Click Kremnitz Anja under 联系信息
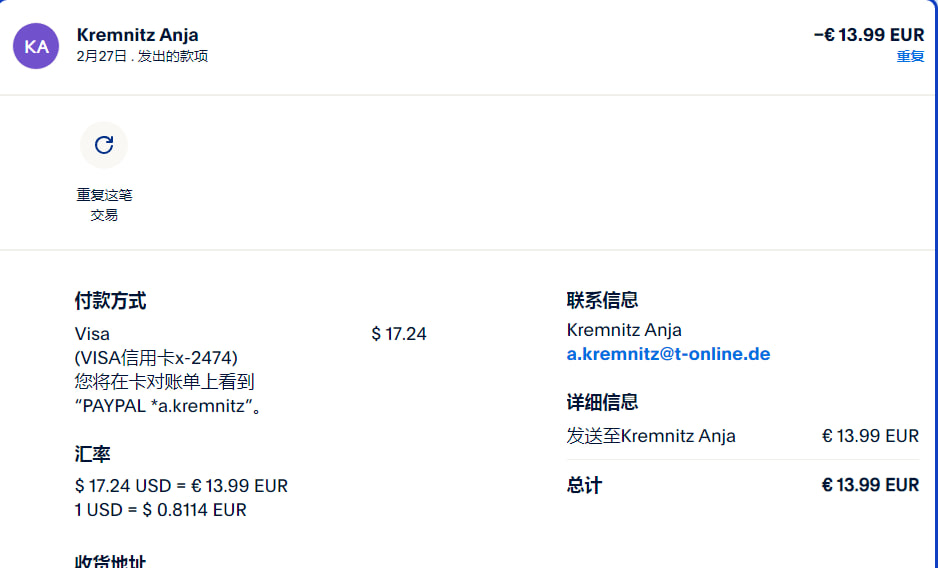The width and height of the screenshot is (938, 568). click(624, 330)
